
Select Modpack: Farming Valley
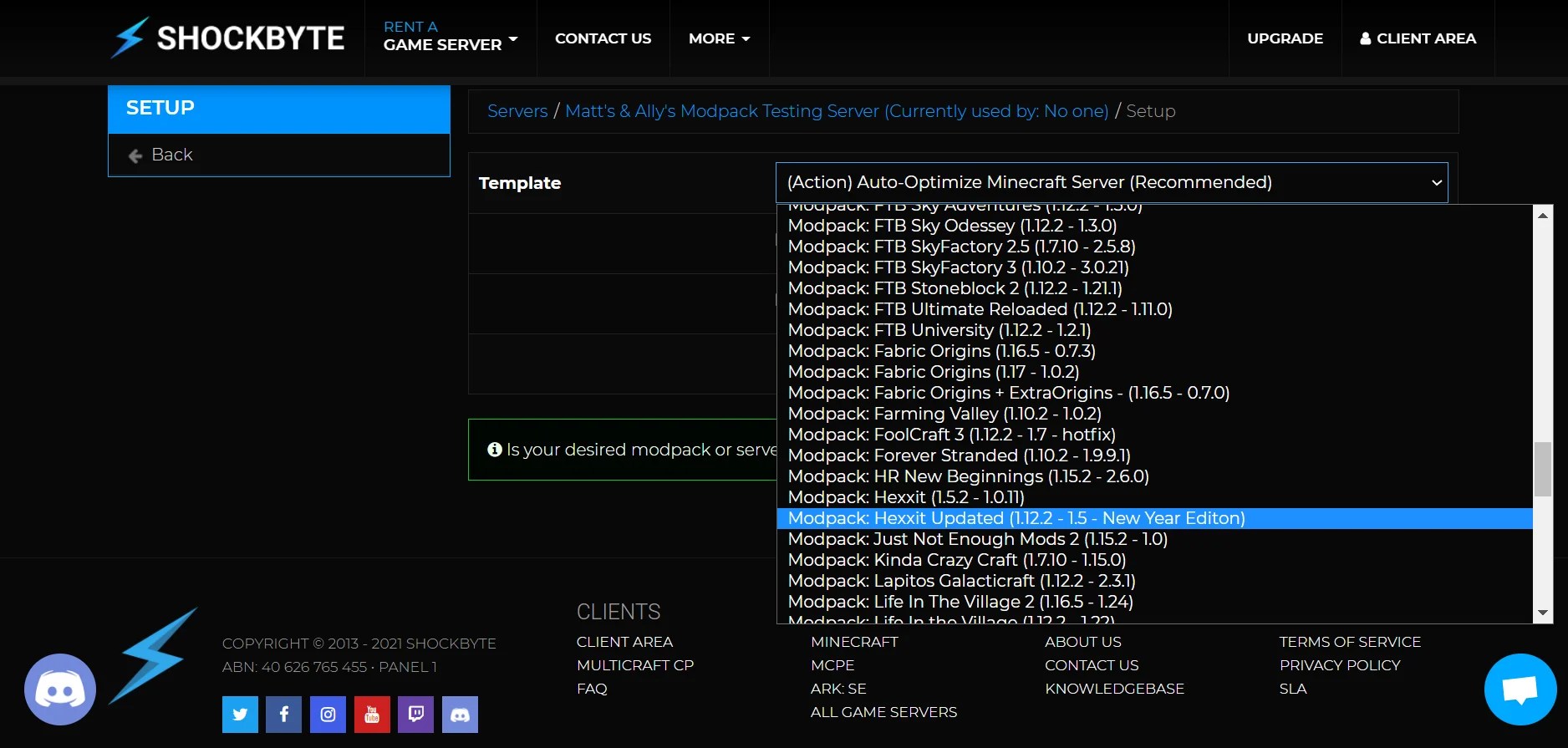pos(1155,414)
